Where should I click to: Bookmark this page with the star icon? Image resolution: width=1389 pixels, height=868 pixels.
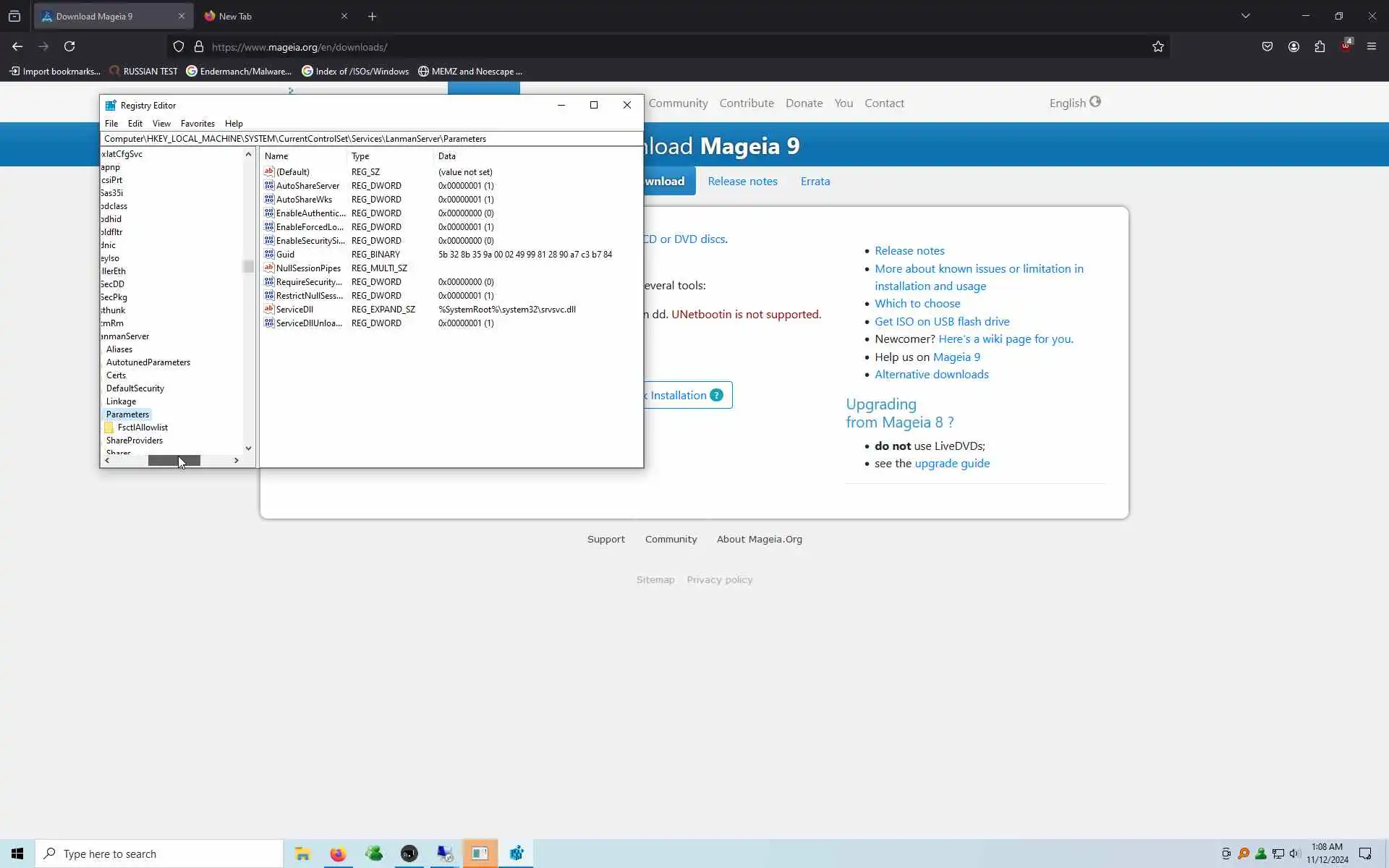coord(1158,47)
